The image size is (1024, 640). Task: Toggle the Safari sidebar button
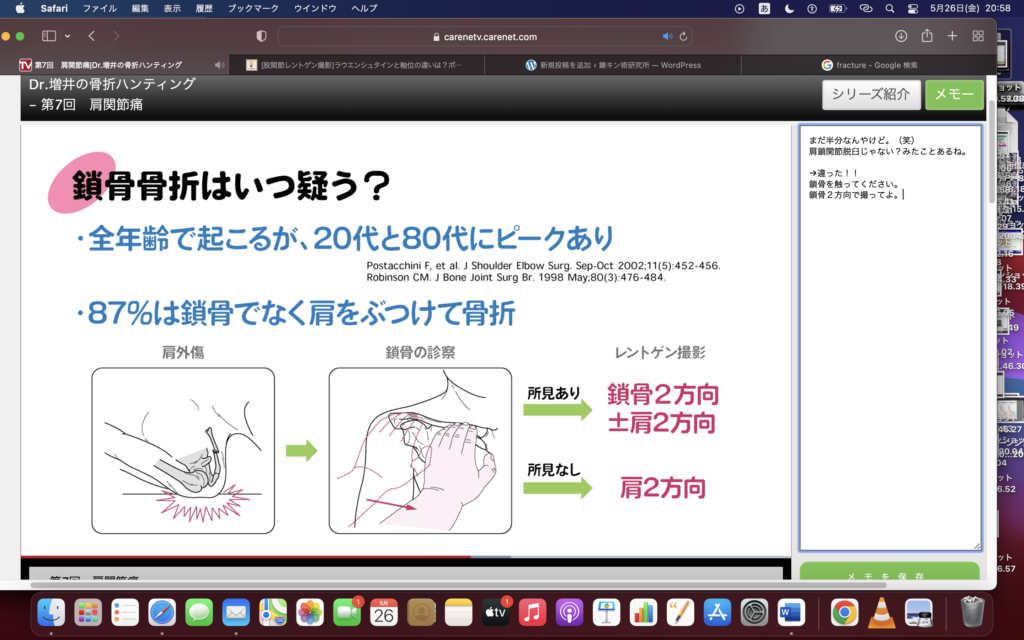pos(49,36)
